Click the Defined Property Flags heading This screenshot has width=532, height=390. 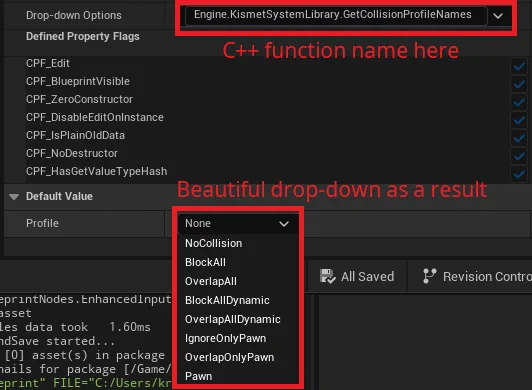[x=82, y=36]
